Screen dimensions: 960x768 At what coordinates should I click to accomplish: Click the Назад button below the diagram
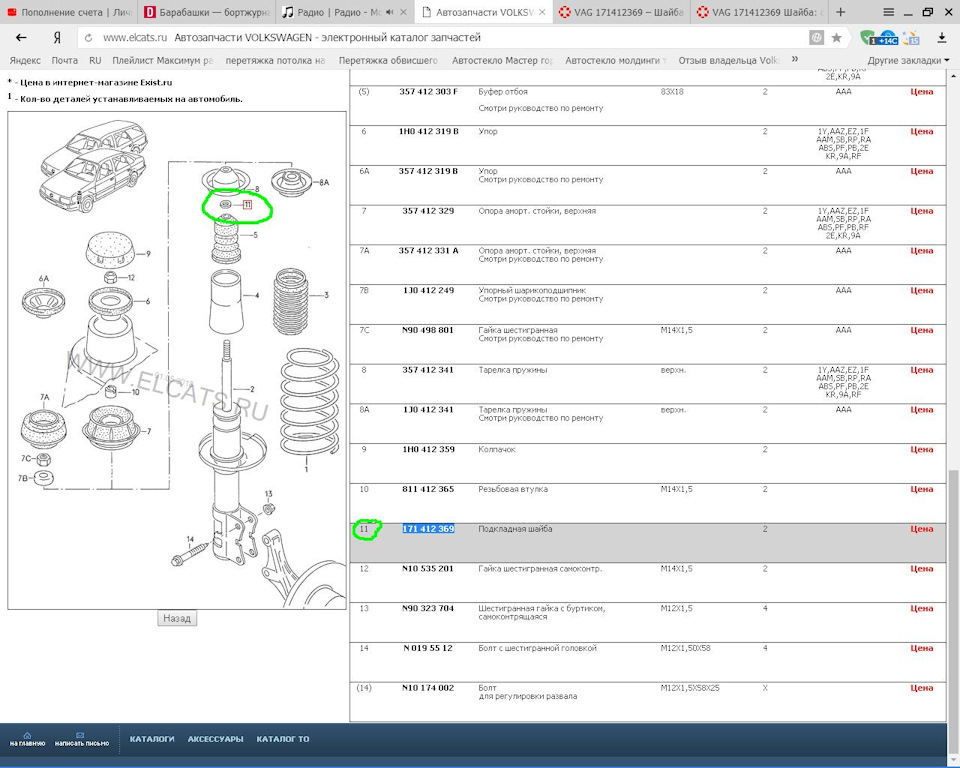177,619
